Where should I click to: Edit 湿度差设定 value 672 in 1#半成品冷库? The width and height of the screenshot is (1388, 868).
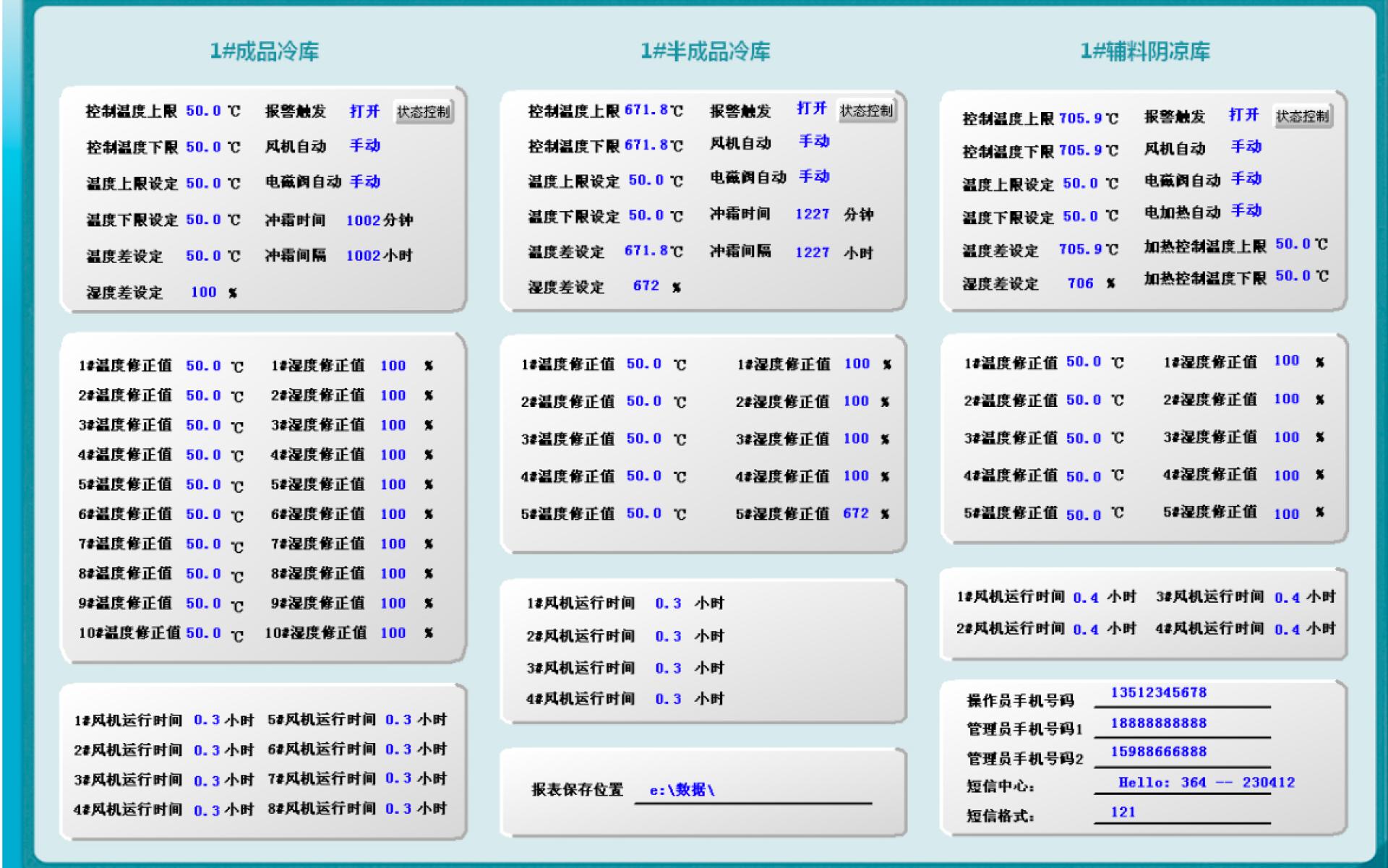(646, 286)
